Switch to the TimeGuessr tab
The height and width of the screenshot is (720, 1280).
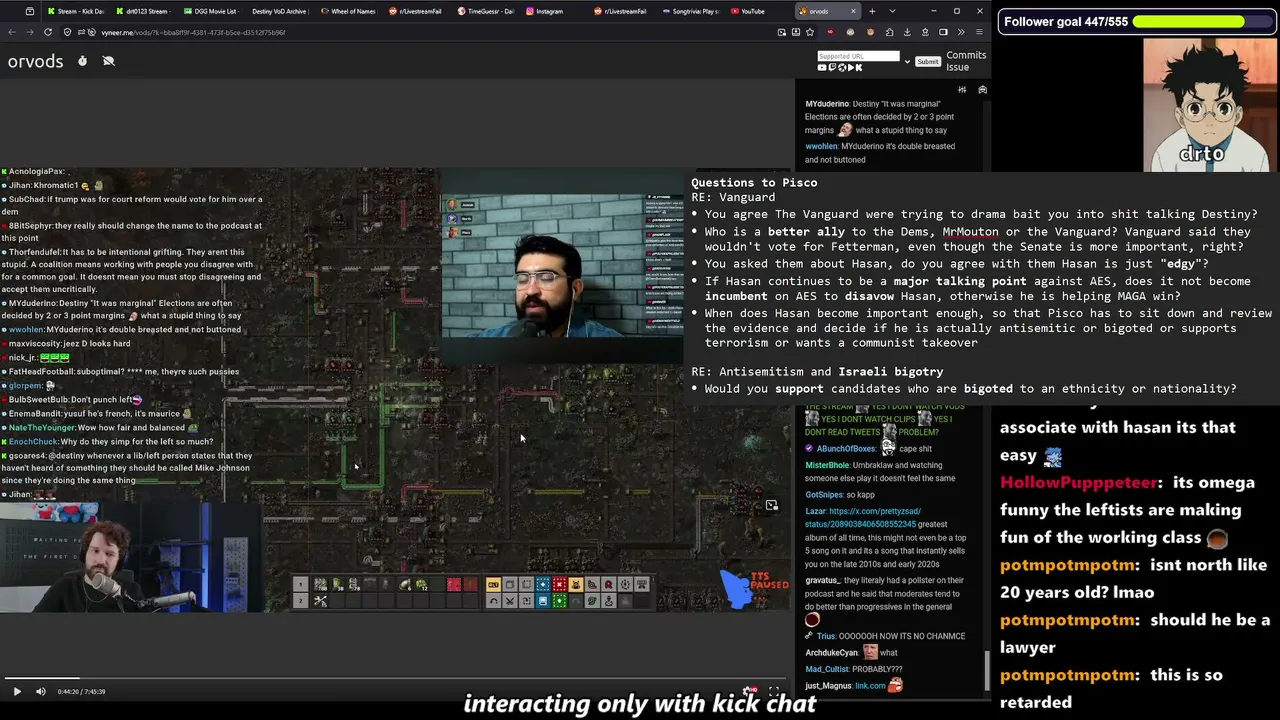point(484,11)
